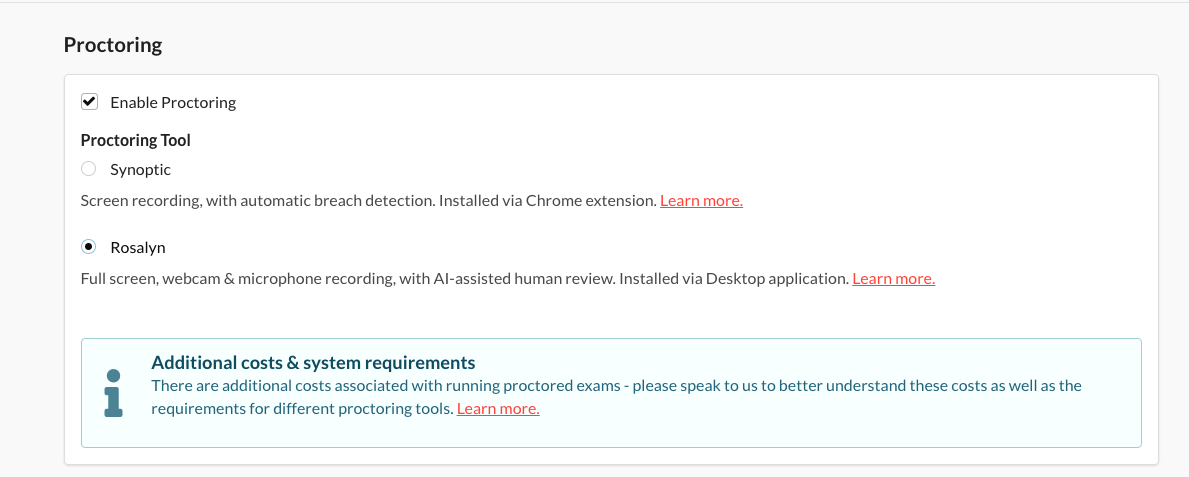Click the 'Proctoring' section heading
The width and height of the screenshot is (1189, 477).
(113, 45)
